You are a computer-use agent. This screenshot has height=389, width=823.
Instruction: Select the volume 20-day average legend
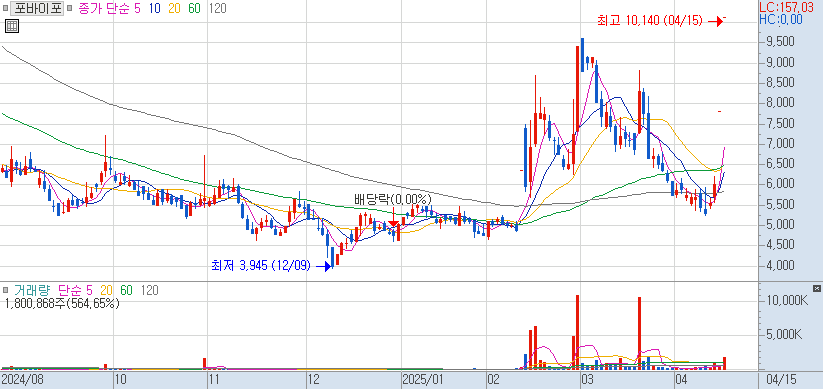click(x=107, y=290)
